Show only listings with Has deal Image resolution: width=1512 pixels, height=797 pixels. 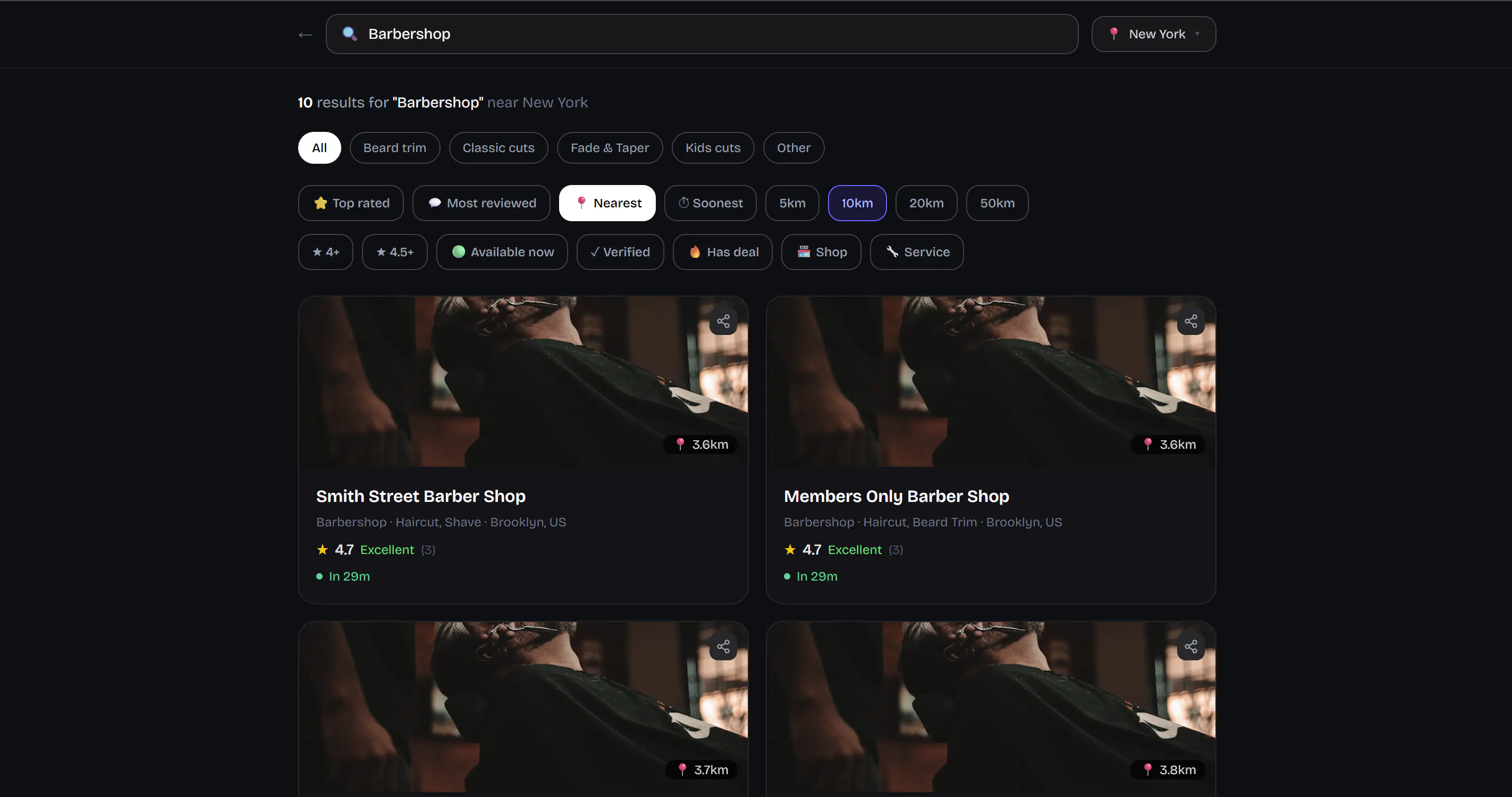(x=723, y=253)
